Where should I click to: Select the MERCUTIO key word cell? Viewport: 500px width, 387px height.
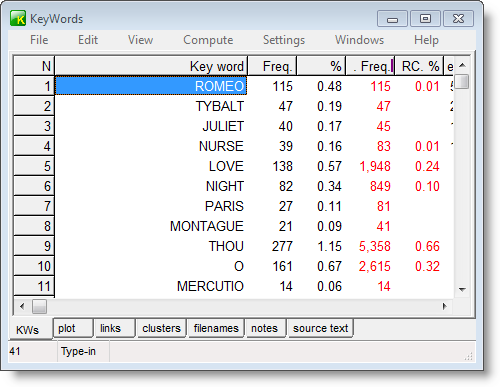[x=151, y=286]
